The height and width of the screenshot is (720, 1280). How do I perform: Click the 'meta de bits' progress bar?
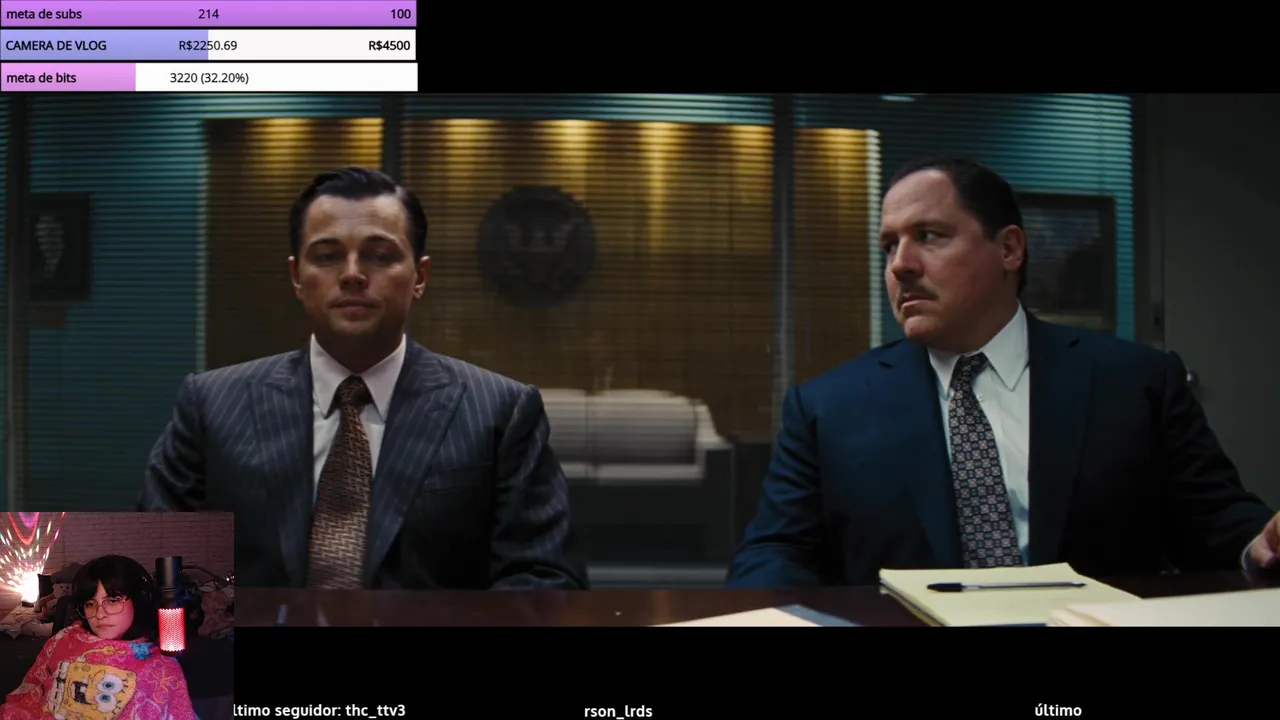[208, 77]
